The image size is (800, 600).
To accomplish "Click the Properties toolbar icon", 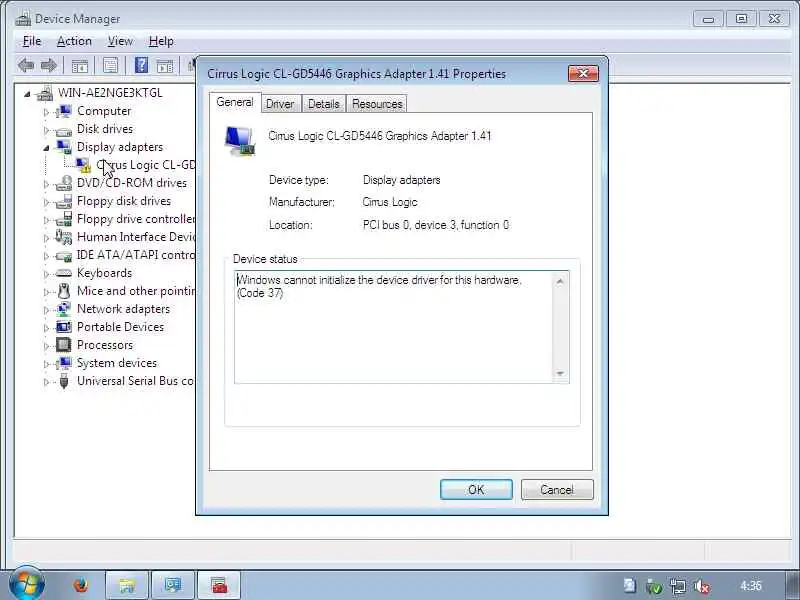I will pos(110,65).
